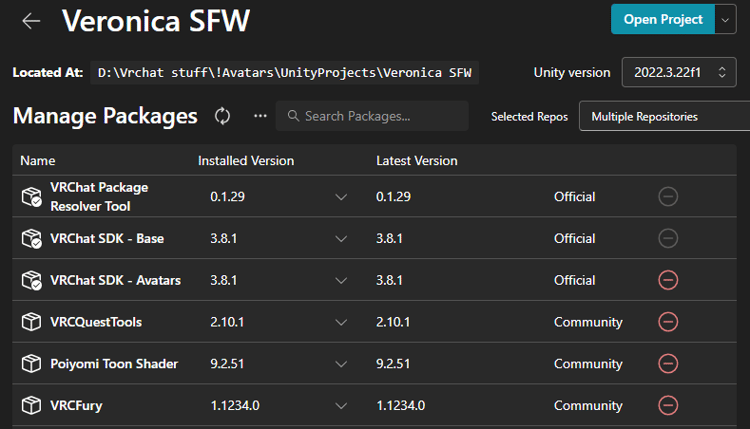
Task: Click the Poiyomi Toon Shader package icon
Action: point(31,364)
